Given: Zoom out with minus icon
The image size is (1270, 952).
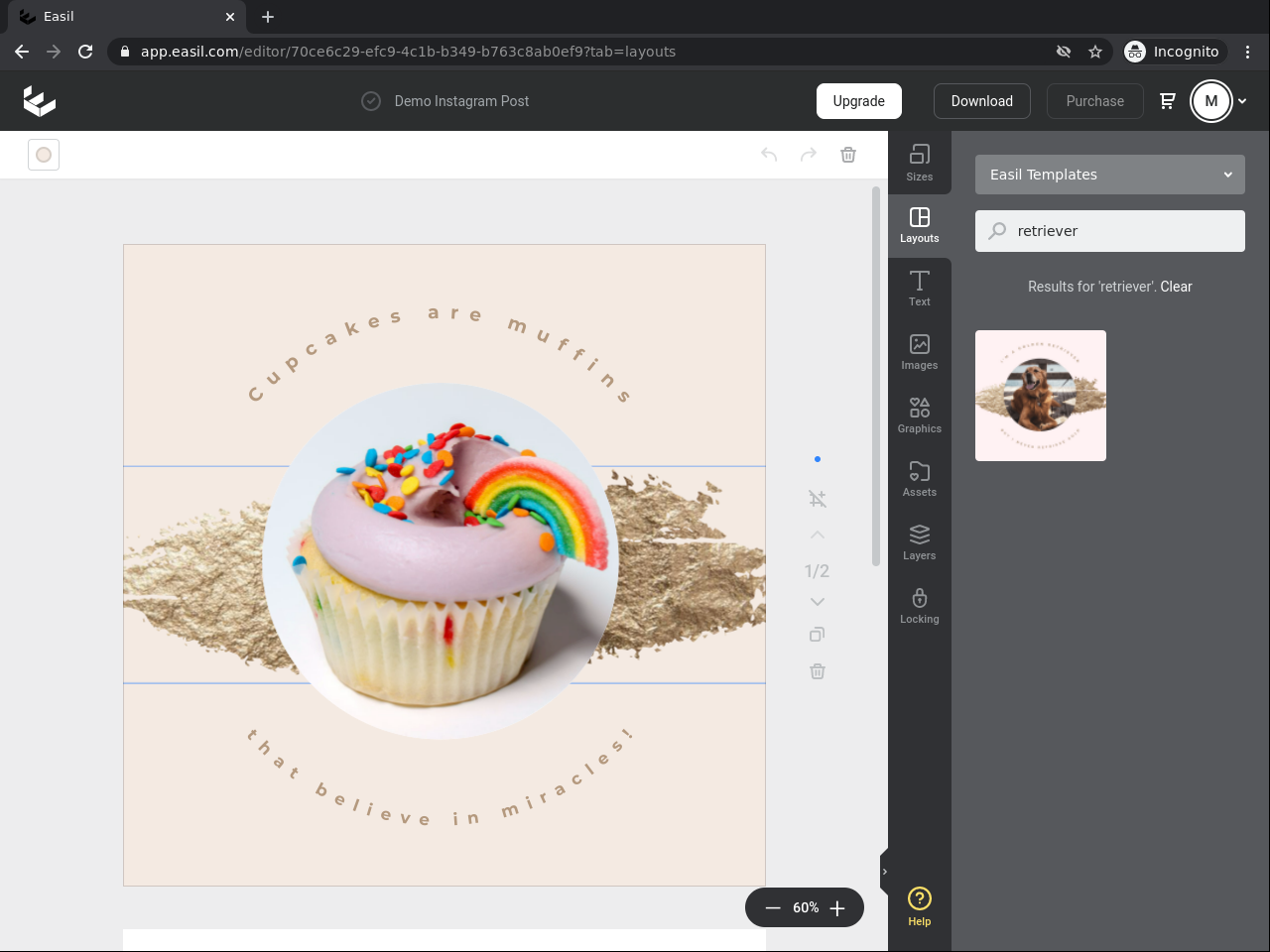Looking at the screenshot, I should click(x=773, y=908).
